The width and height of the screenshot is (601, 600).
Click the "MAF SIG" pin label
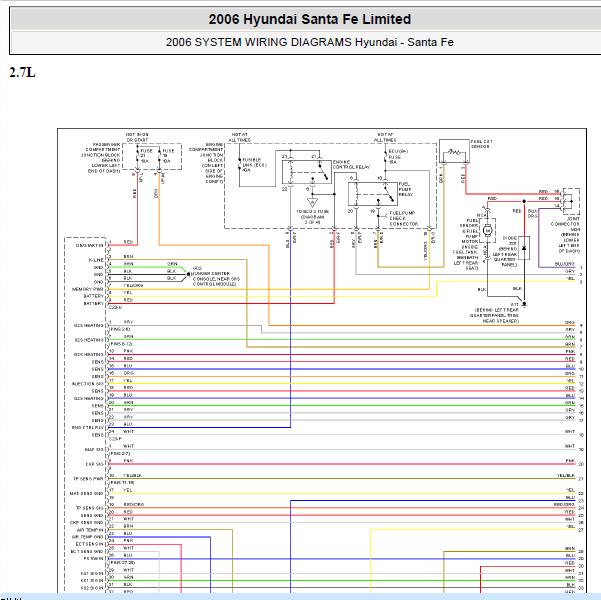pyautogui.click(x=94, y=449)
